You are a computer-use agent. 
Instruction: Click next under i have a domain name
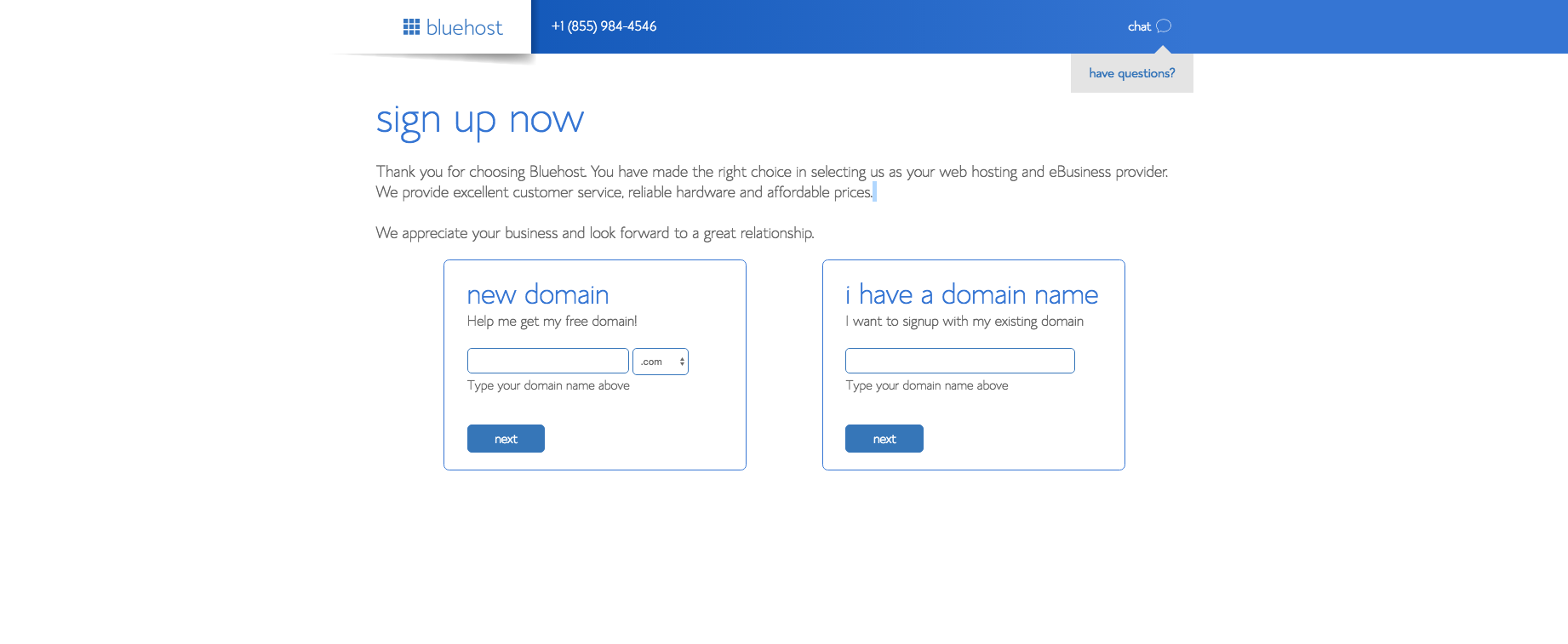[884, 439]
